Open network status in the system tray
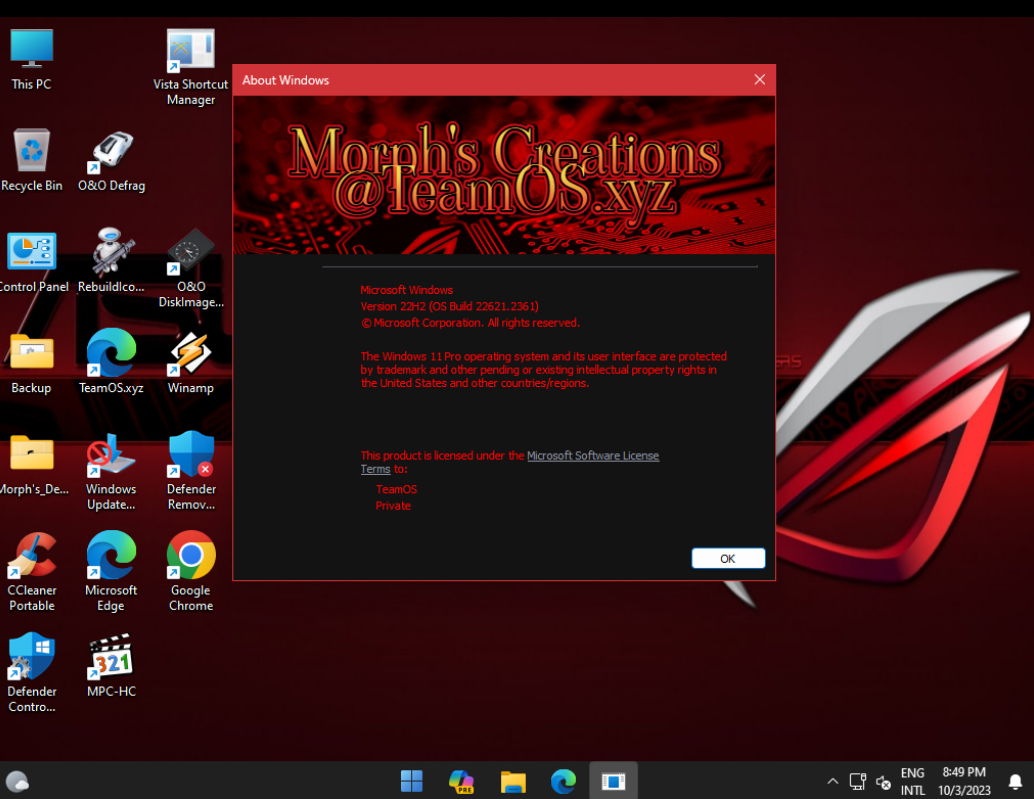The height and width of the screenshot is (799, 1034). (x=857, y=781)
